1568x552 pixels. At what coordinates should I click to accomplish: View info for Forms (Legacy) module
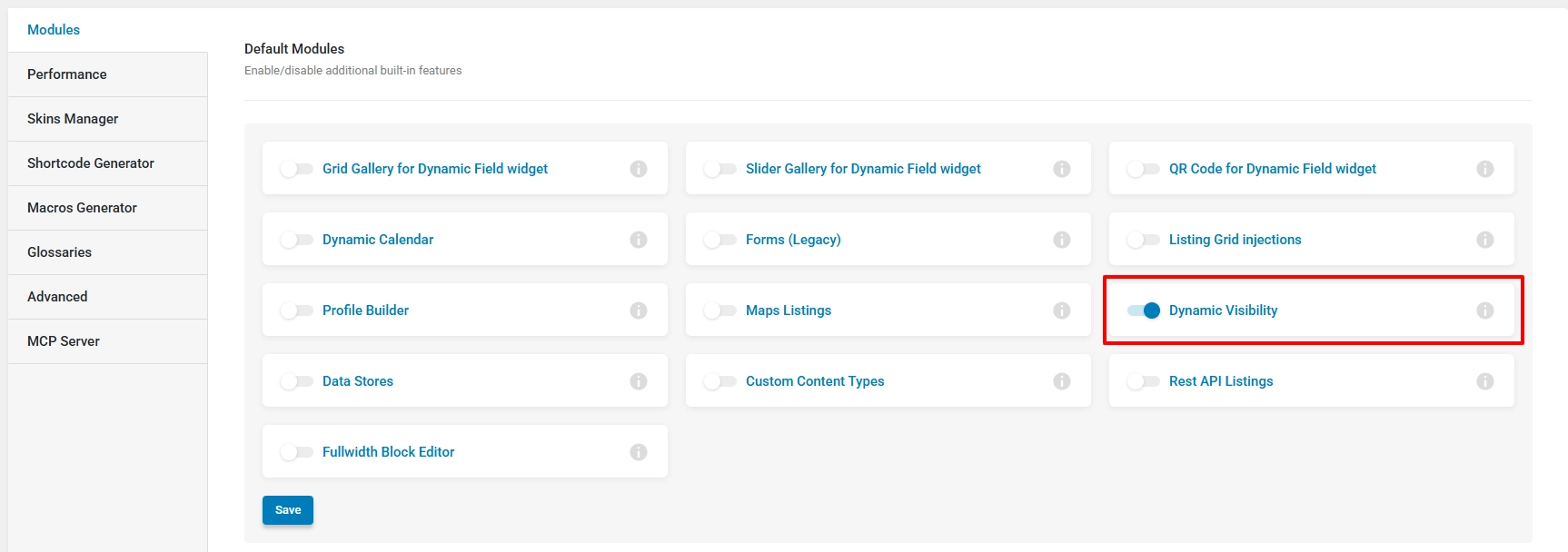click(x=1062, y=240)
